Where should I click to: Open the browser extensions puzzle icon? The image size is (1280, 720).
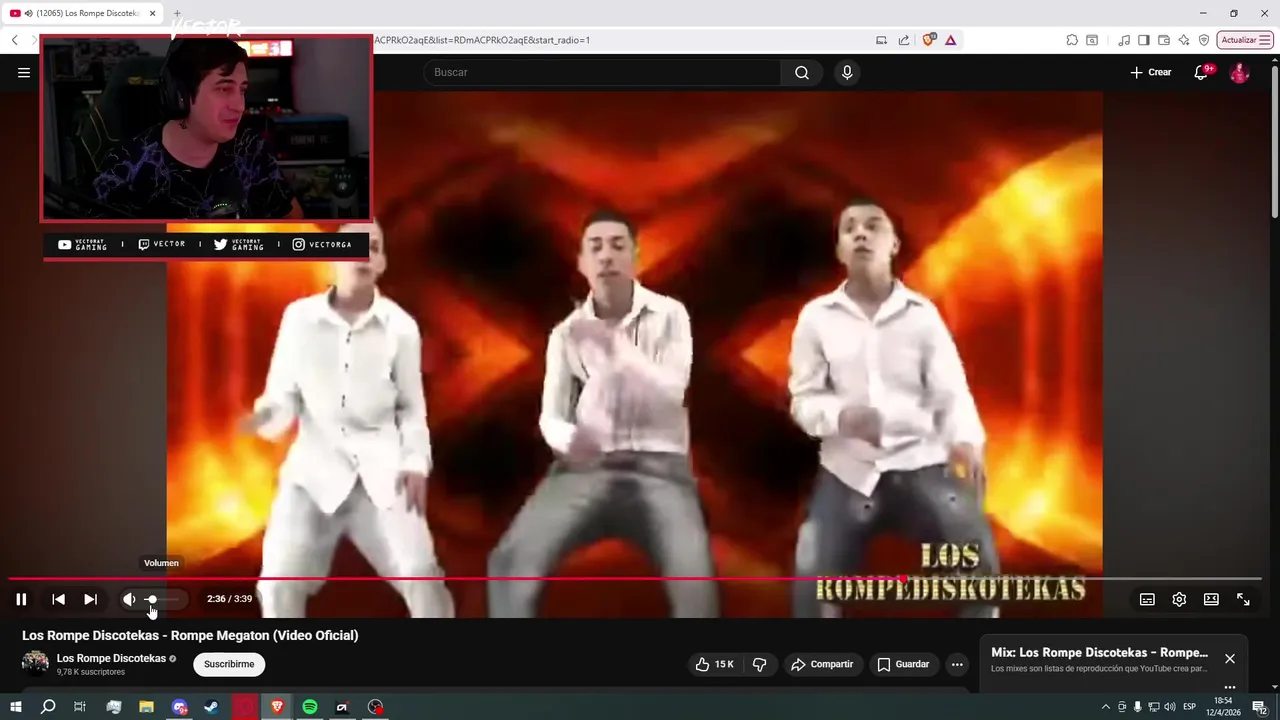coord(1072,40)
